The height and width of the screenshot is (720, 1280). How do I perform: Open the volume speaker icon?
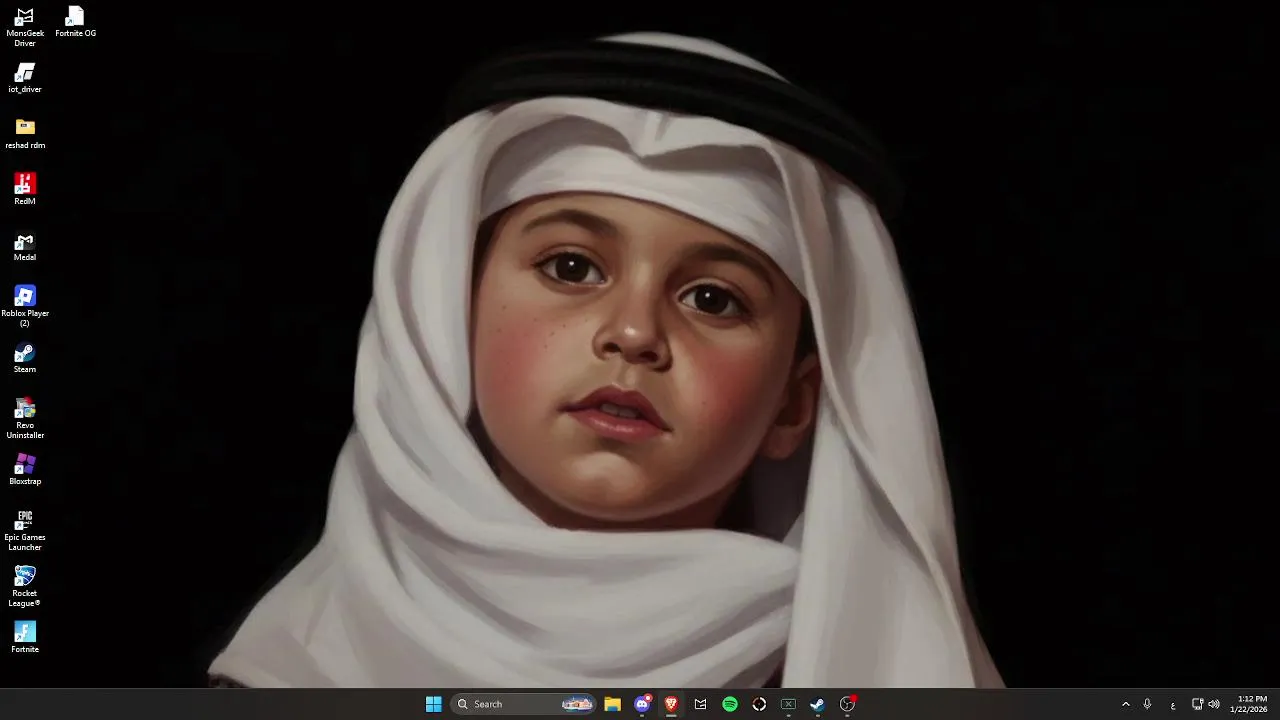[1214, 704]
